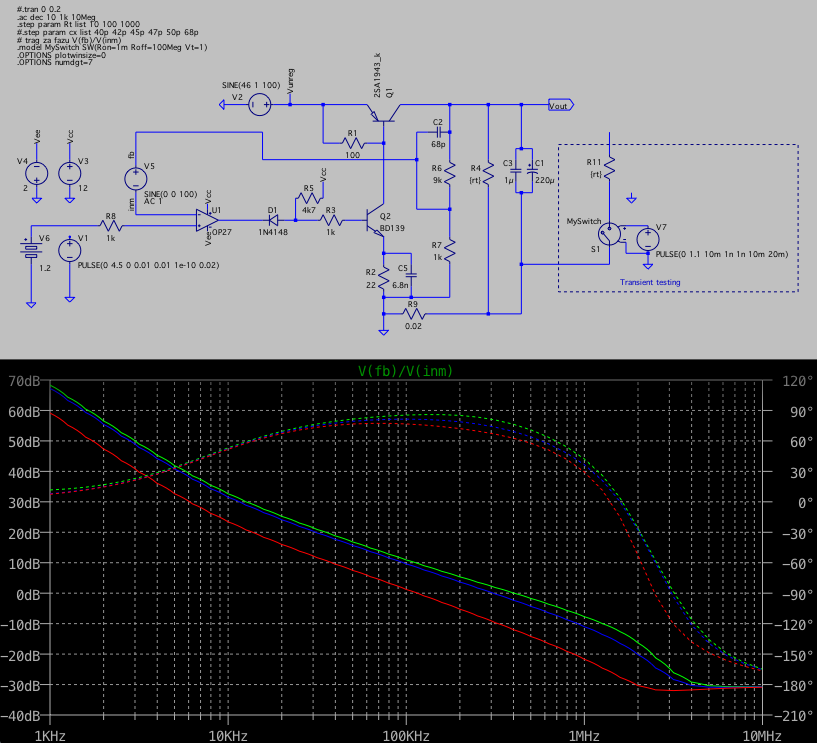Click the ground symbol below R2
The image size is (817, 743).
coord(383,331)
